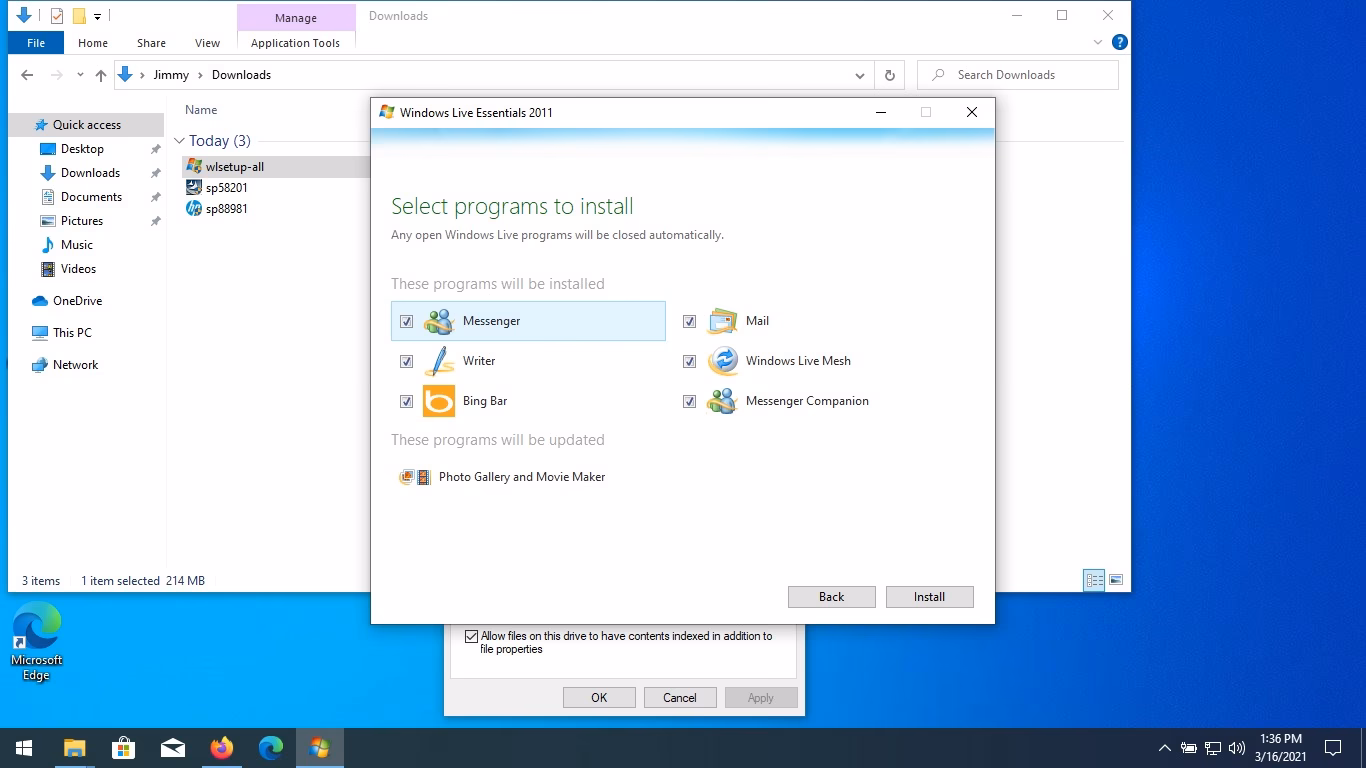Click the Messenger program icon
Screen dimensions: 1366x768
pos(438,321)
